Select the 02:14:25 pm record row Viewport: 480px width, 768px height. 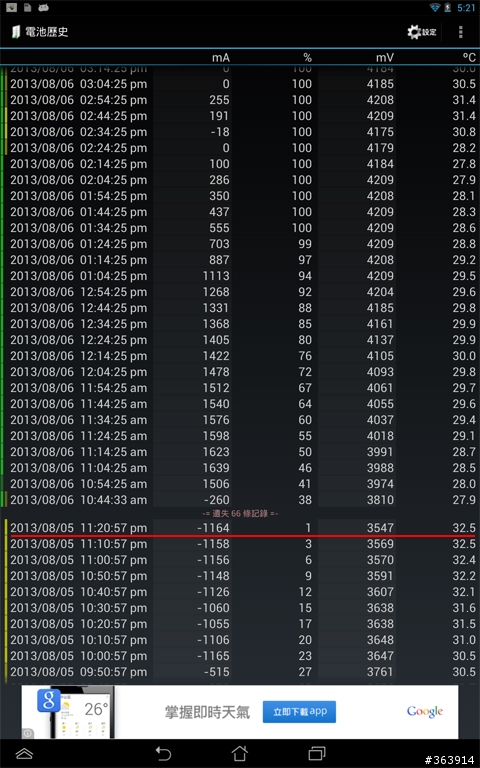coord(240,164)
